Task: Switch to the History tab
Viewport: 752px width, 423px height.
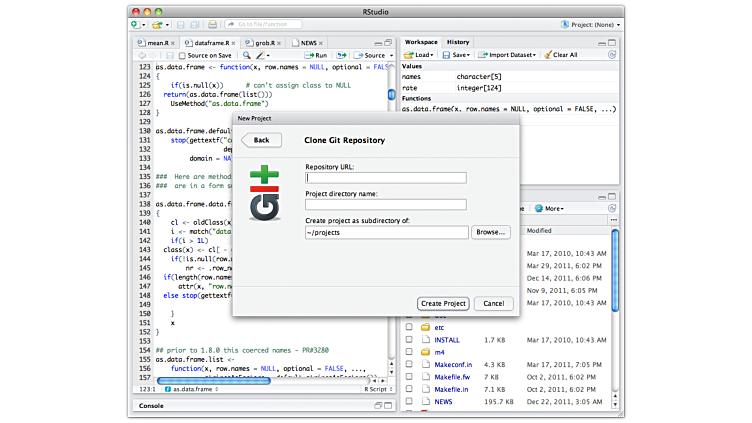Action: (458, 42)
